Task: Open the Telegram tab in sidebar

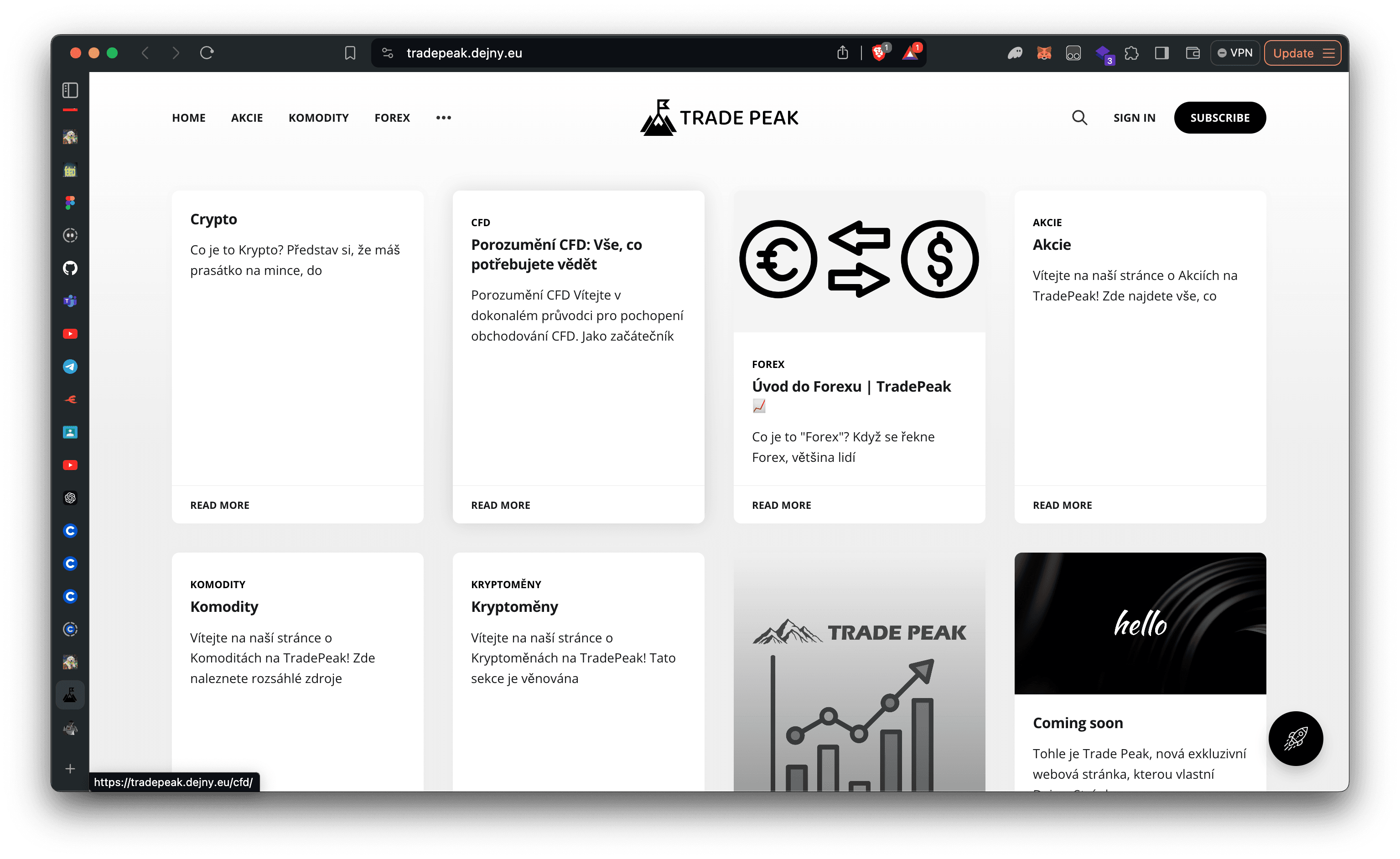Action: (x=70, y=367)
